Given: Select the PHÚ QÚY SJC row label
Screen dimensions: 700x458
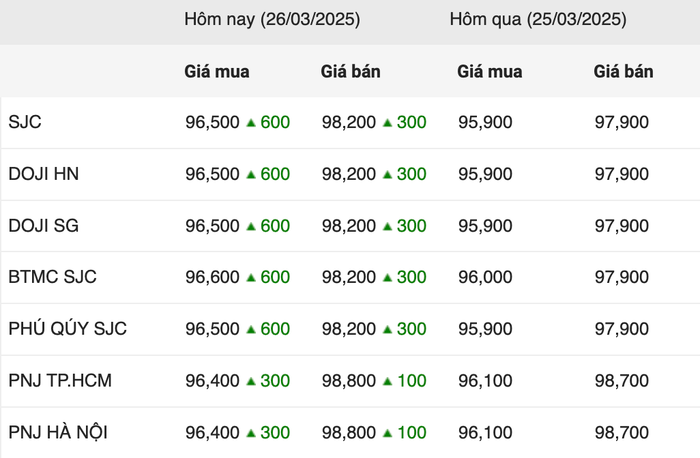Looking at the screenshot, I should pos(67,329).
